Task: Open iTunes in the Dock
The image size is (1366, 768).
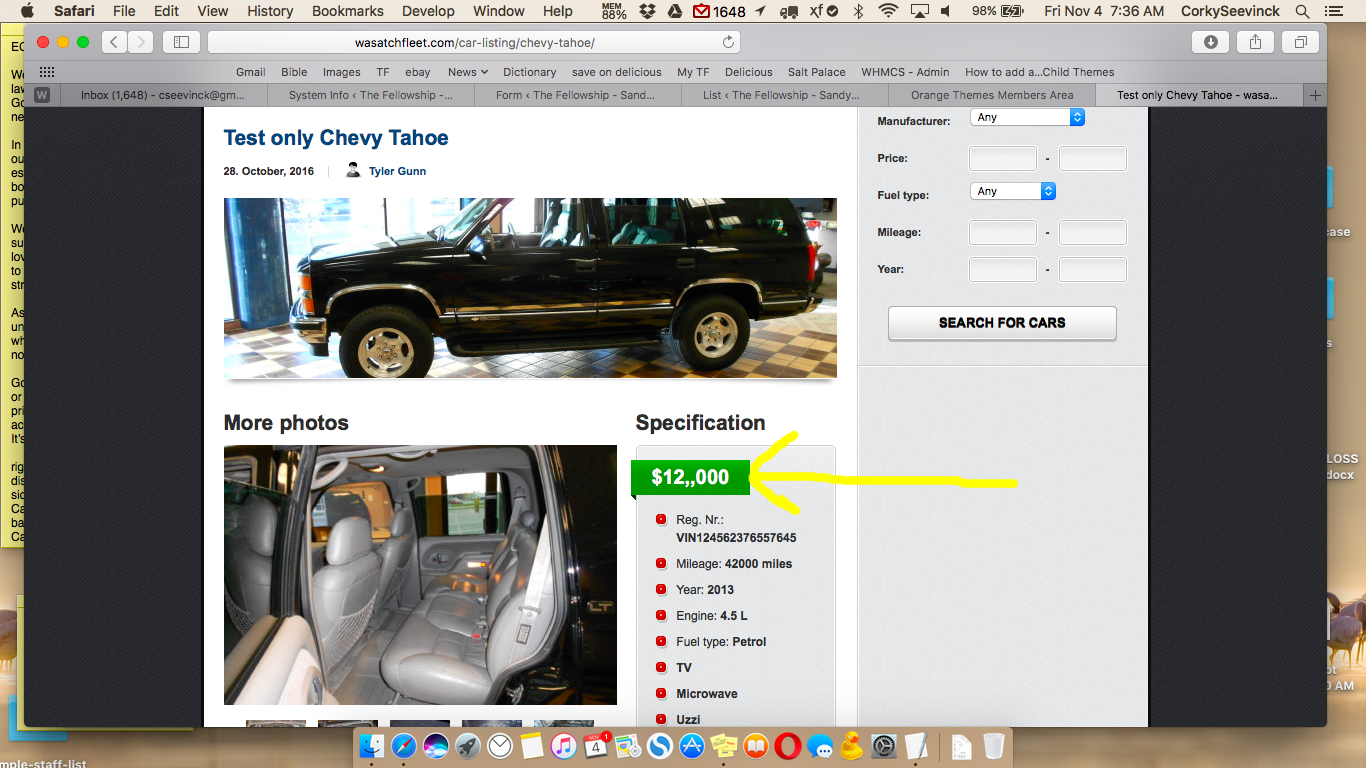Action: click(x=564, y=745)
